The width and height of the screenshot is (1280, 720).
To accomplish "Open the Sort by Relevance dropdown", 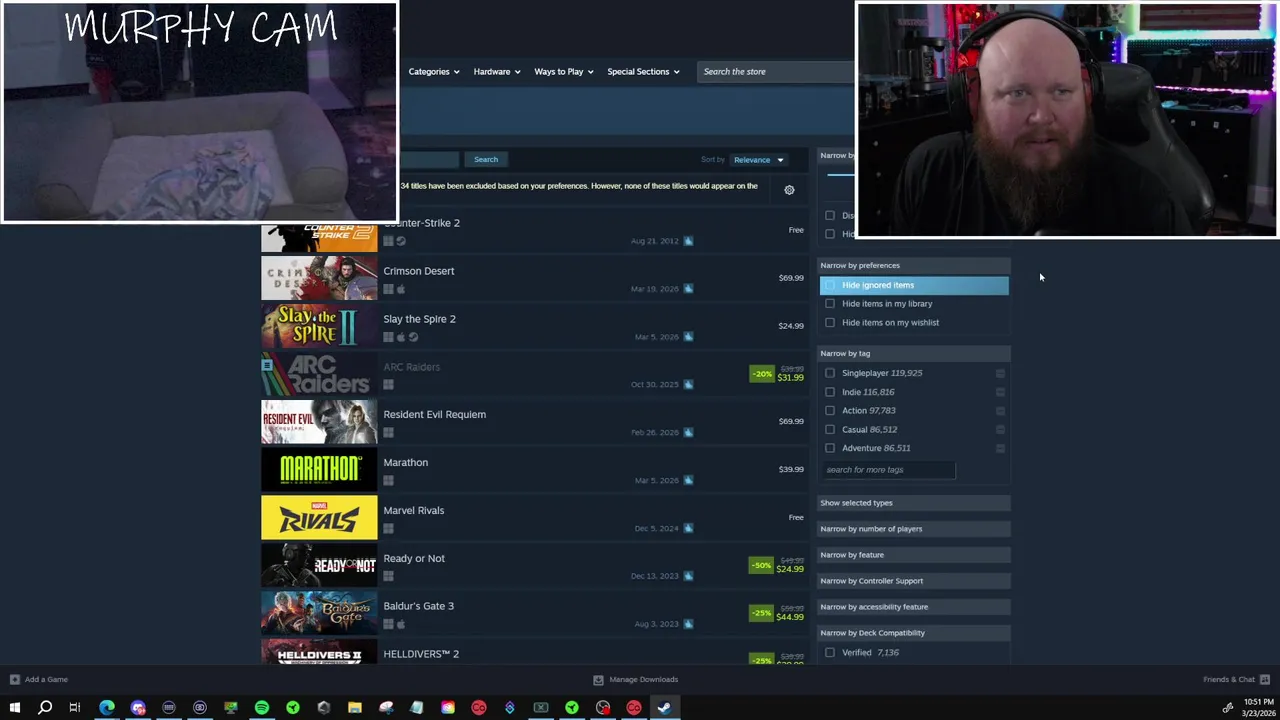I will click(x=759, y=159).
